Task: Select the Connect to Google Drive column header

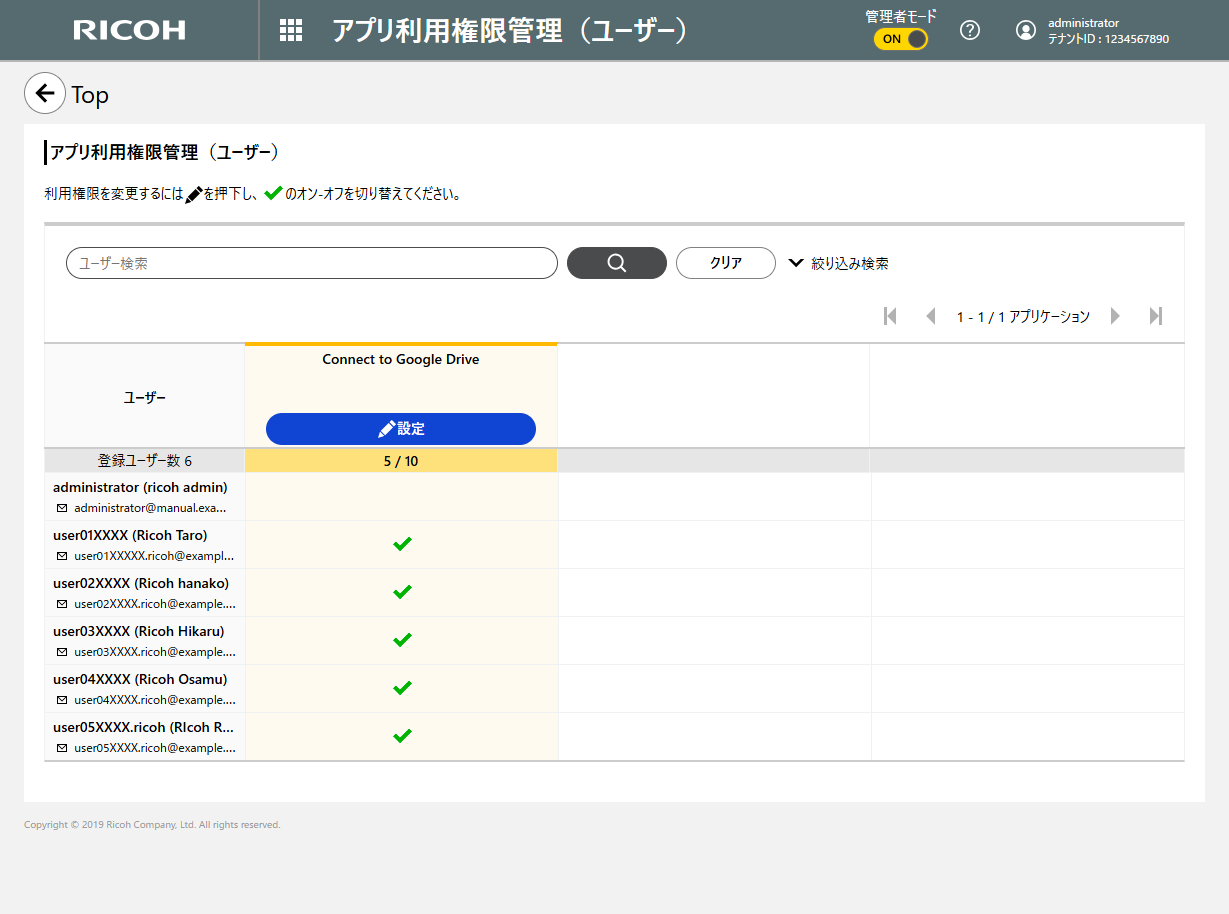Action: 400,360
